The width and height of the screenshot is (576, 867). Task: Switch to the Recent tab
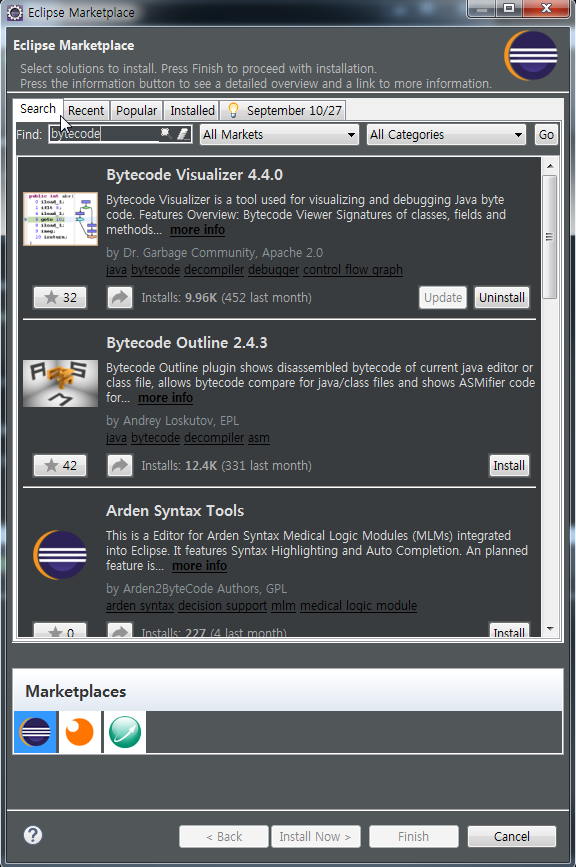(x=86, y=111)
